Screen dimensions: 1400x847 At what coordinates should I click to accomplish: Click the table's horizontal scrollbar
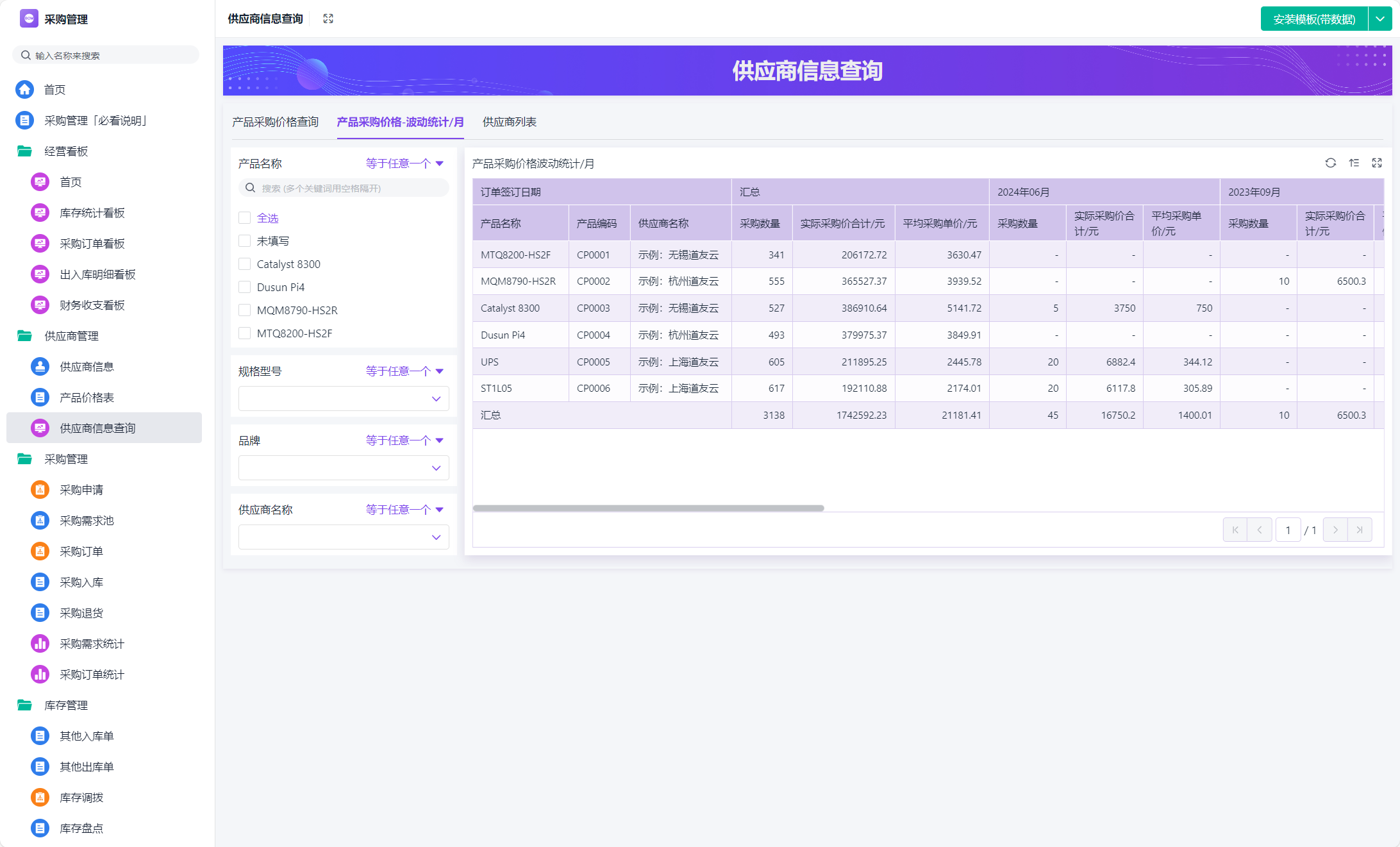[648, 508]
